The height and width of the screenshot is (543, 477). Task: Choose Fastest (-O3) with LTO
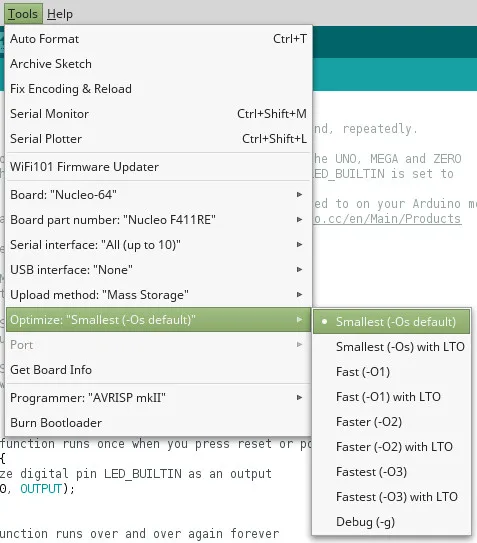(391, 497)
